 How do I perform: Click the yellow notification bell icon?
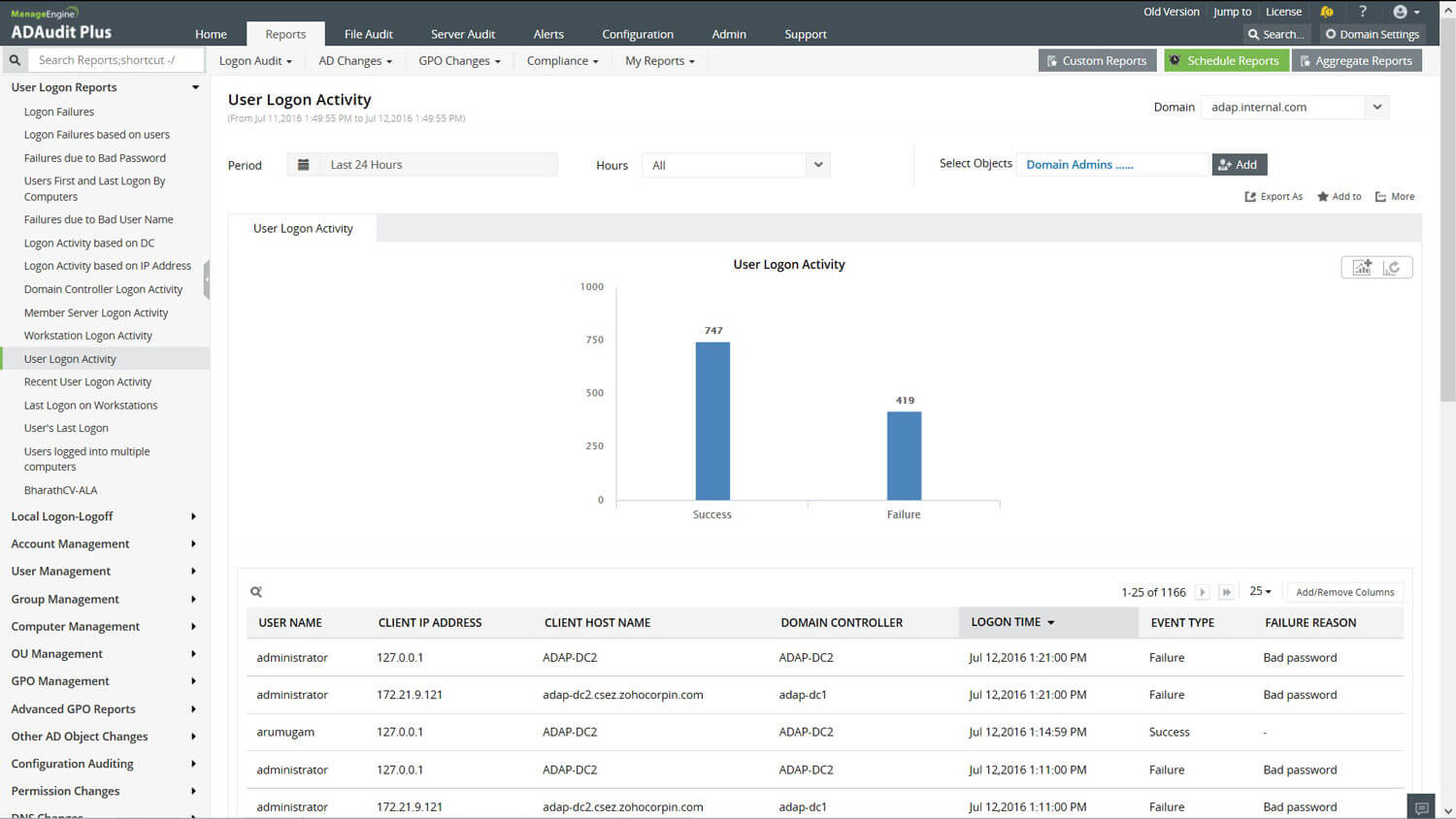point(1326,12)
